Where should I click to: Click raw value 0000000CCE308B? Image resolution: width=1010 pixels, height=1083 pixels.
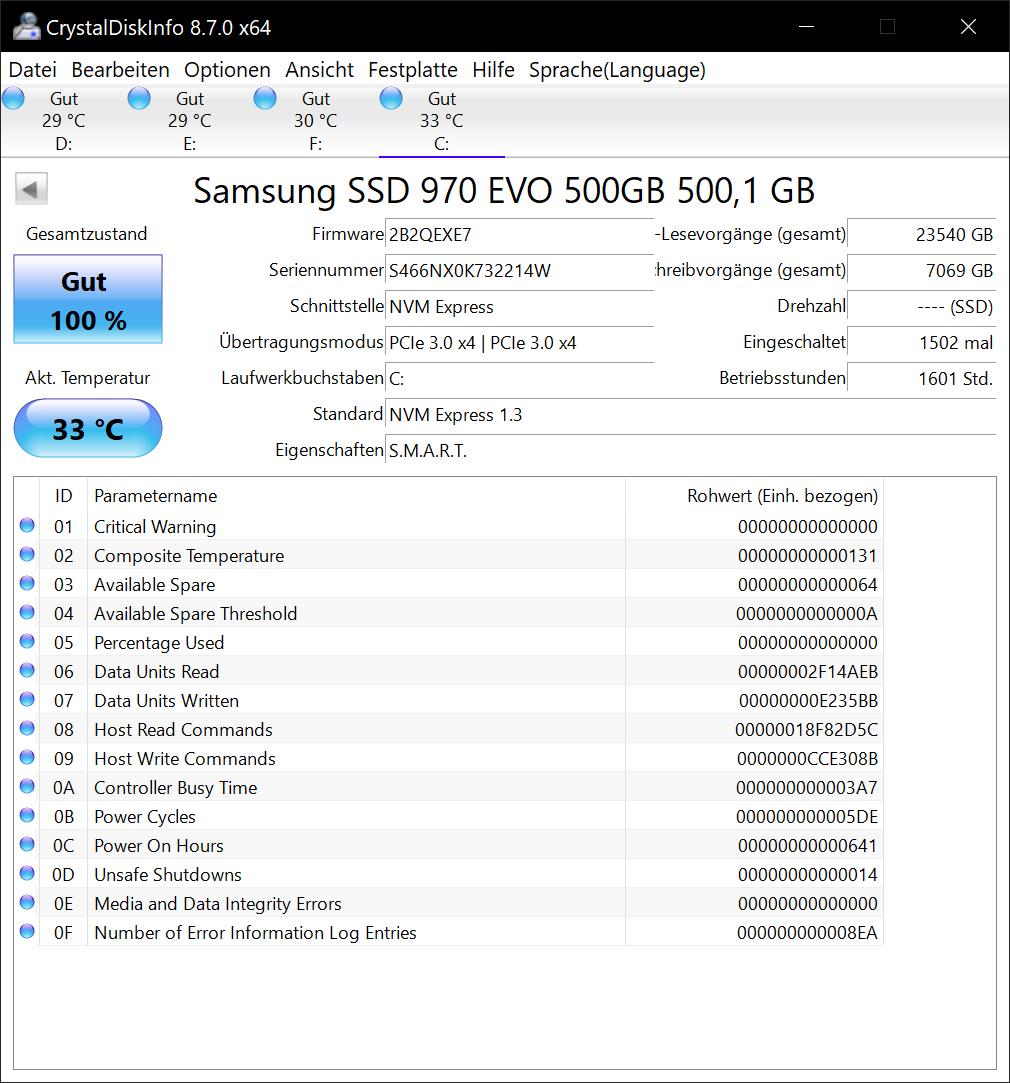[808, 759]
